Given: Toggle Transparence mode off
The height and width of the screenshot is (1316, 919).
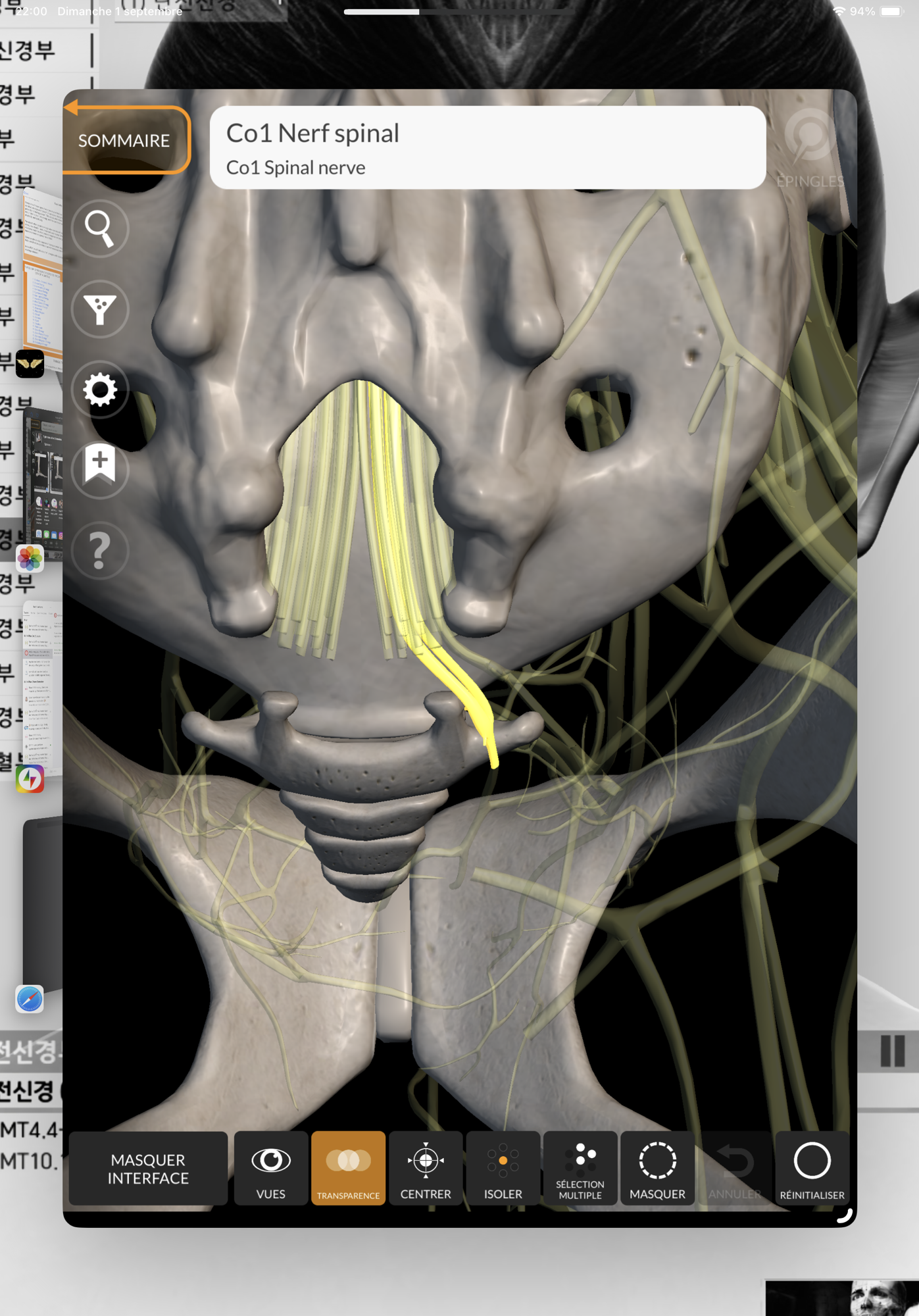Looking at the screenshot, I should (348, 1169).
